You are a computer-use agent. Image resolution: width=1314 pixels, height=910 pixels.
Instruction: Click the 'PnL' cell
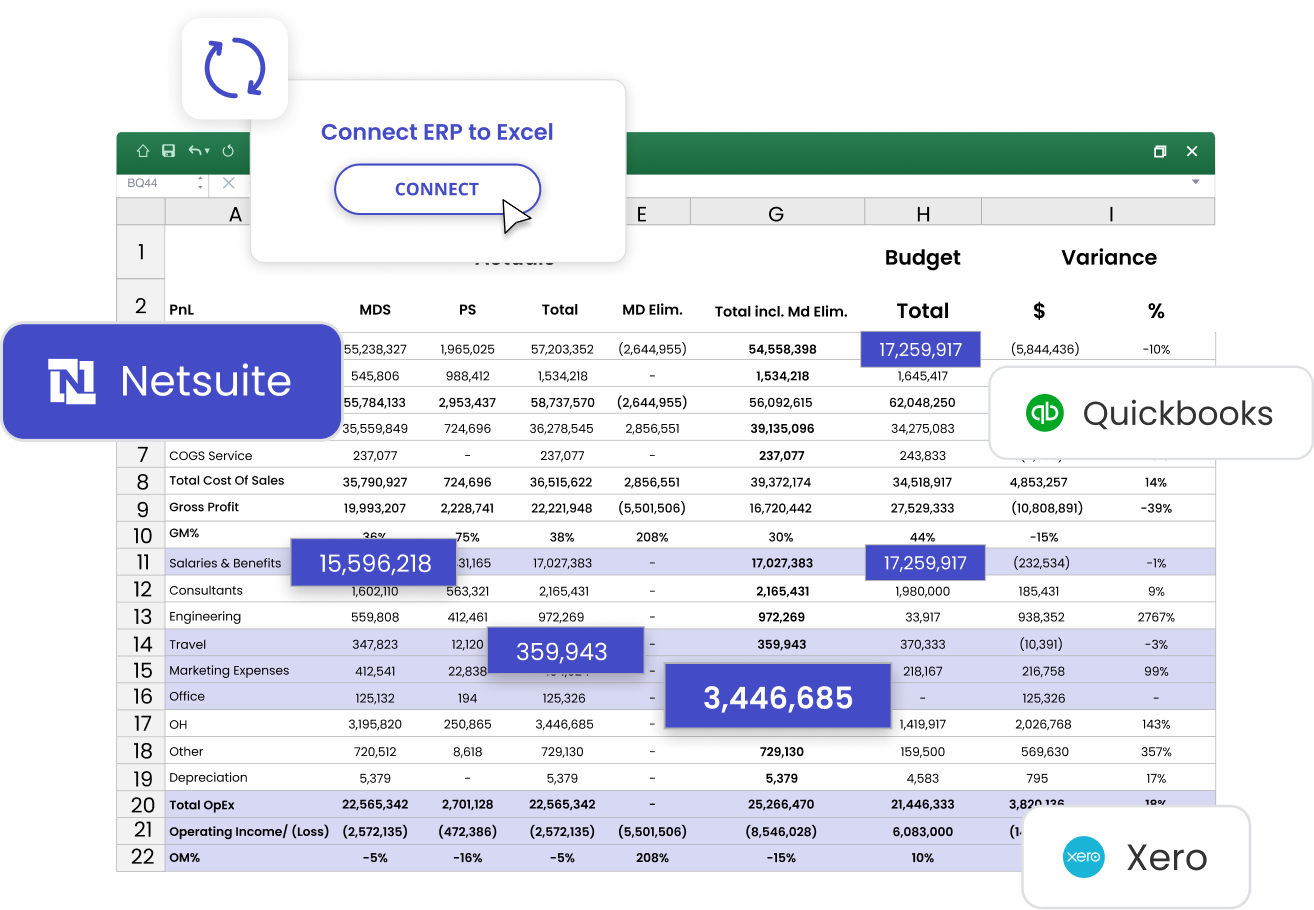coord(182,310)
